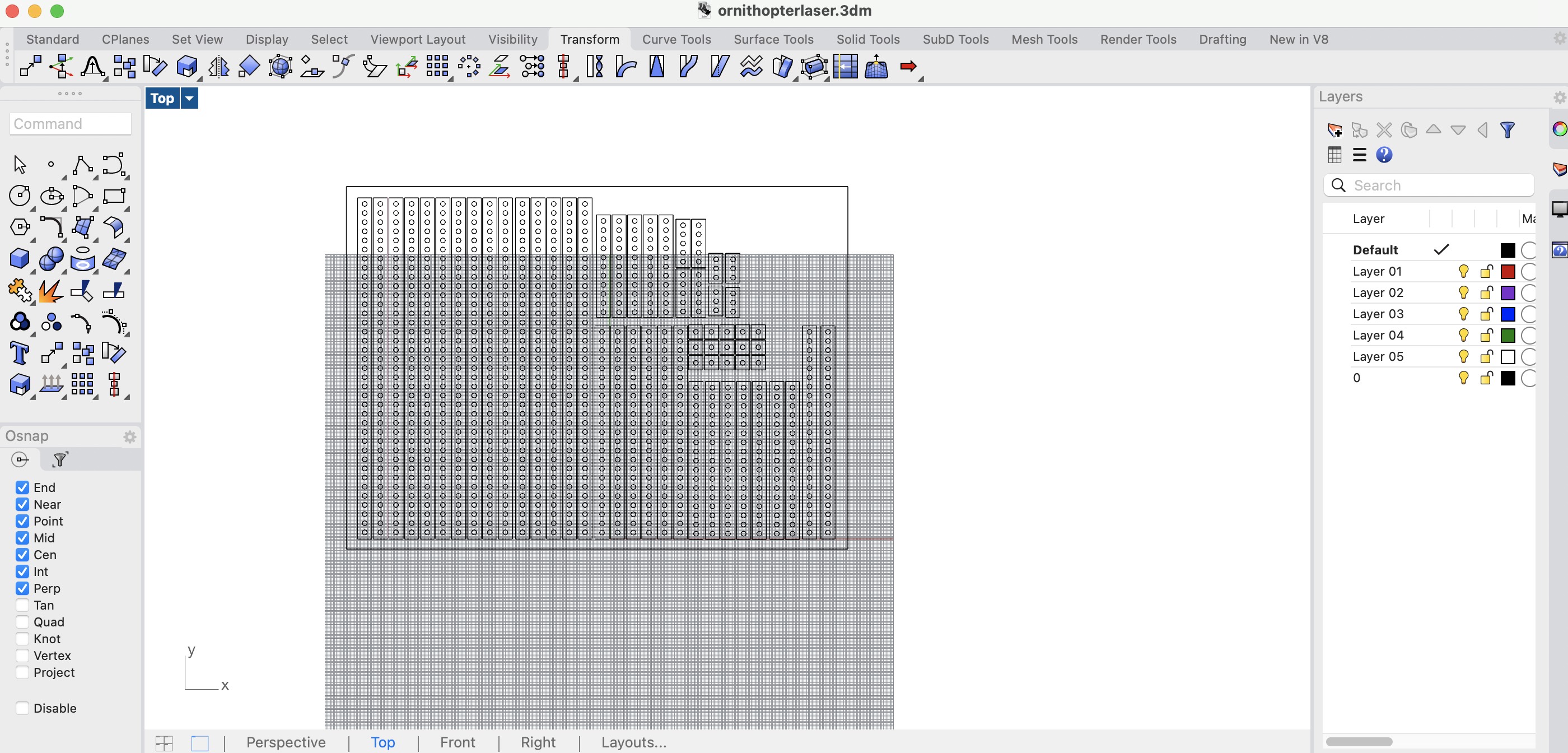Enable the Tan osnap checkbox

[22, 605]
